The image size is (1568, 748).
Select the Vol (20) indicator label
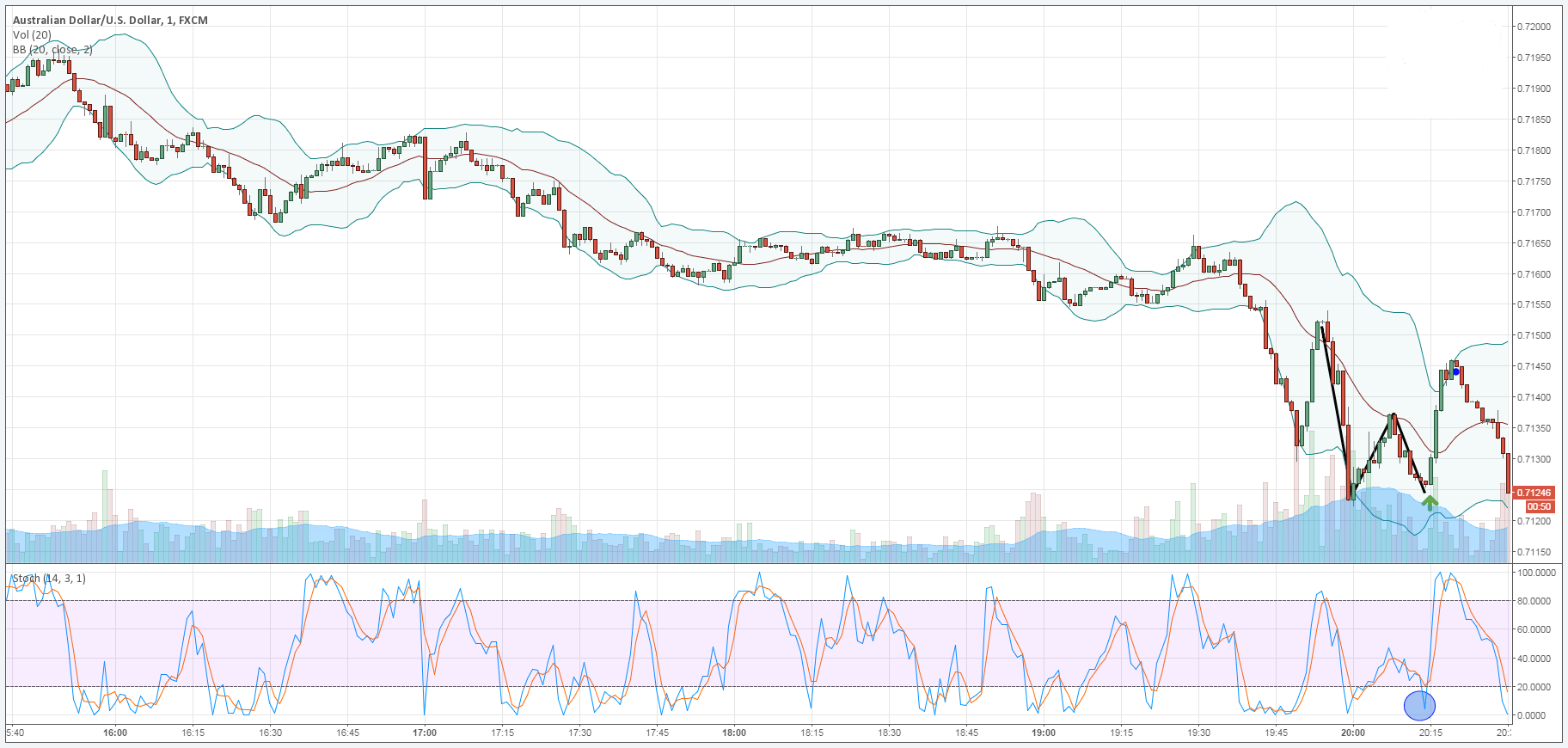tap(32, 35)
